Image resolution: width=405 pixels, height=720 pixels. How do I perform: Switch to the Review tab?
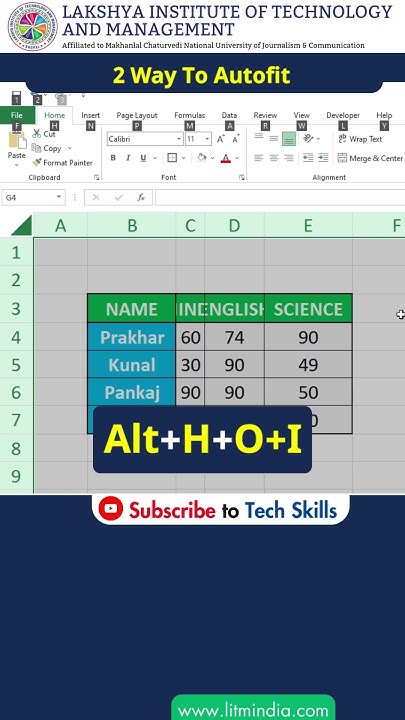click(265, 115)
